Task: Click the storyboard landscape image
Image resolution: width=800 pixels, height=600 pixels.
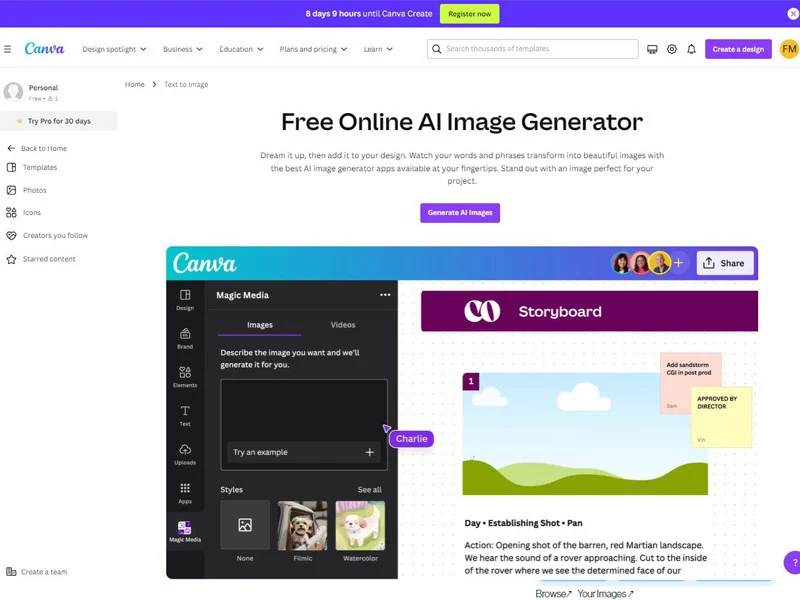Action: (585, 434)
